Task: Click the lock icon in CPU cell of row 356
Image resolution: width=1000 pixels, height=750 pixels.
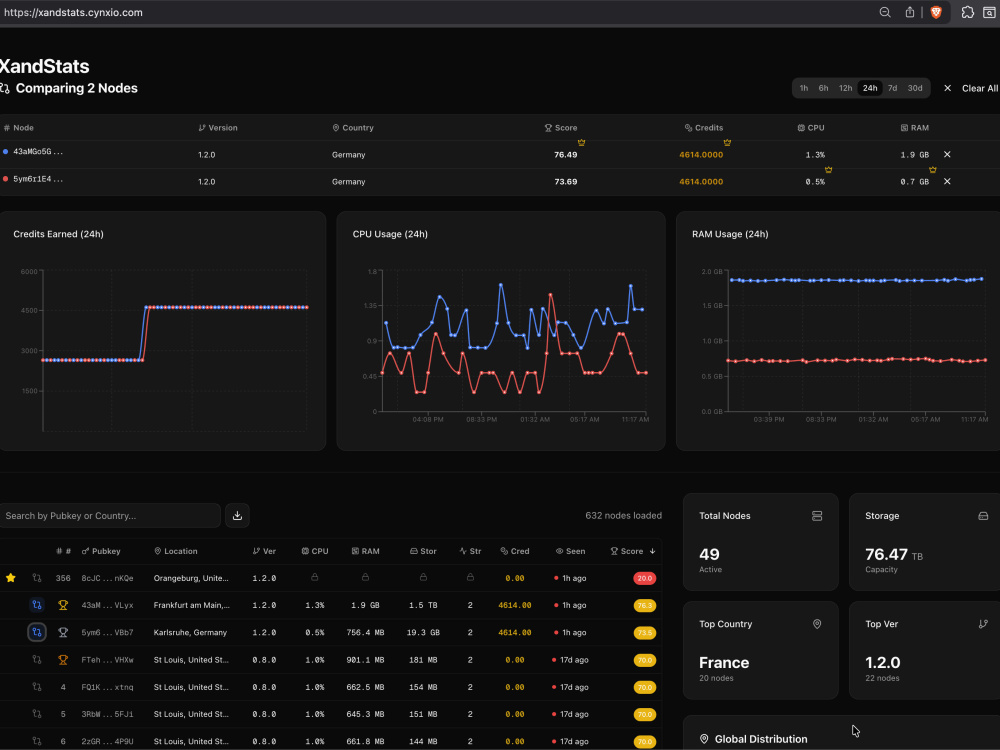Action: (x=314, y=577)
